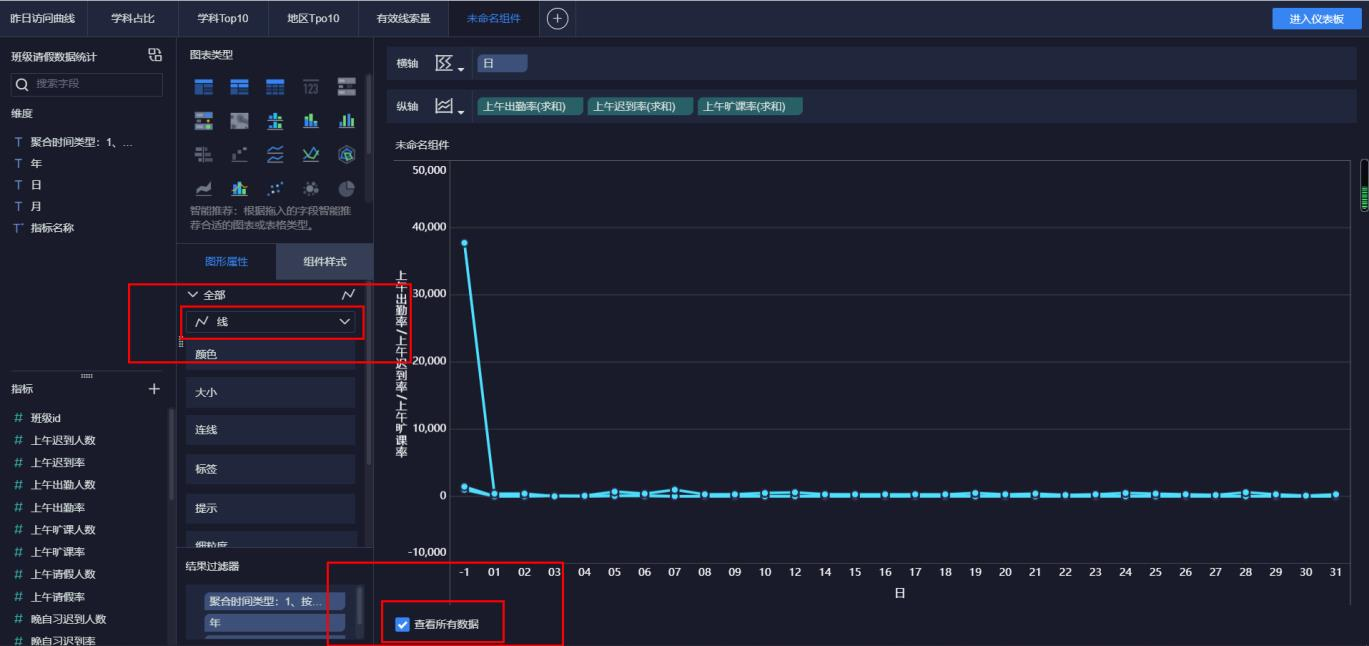Select the combo column-line chart icon
1369x646 pixels.
238,188
